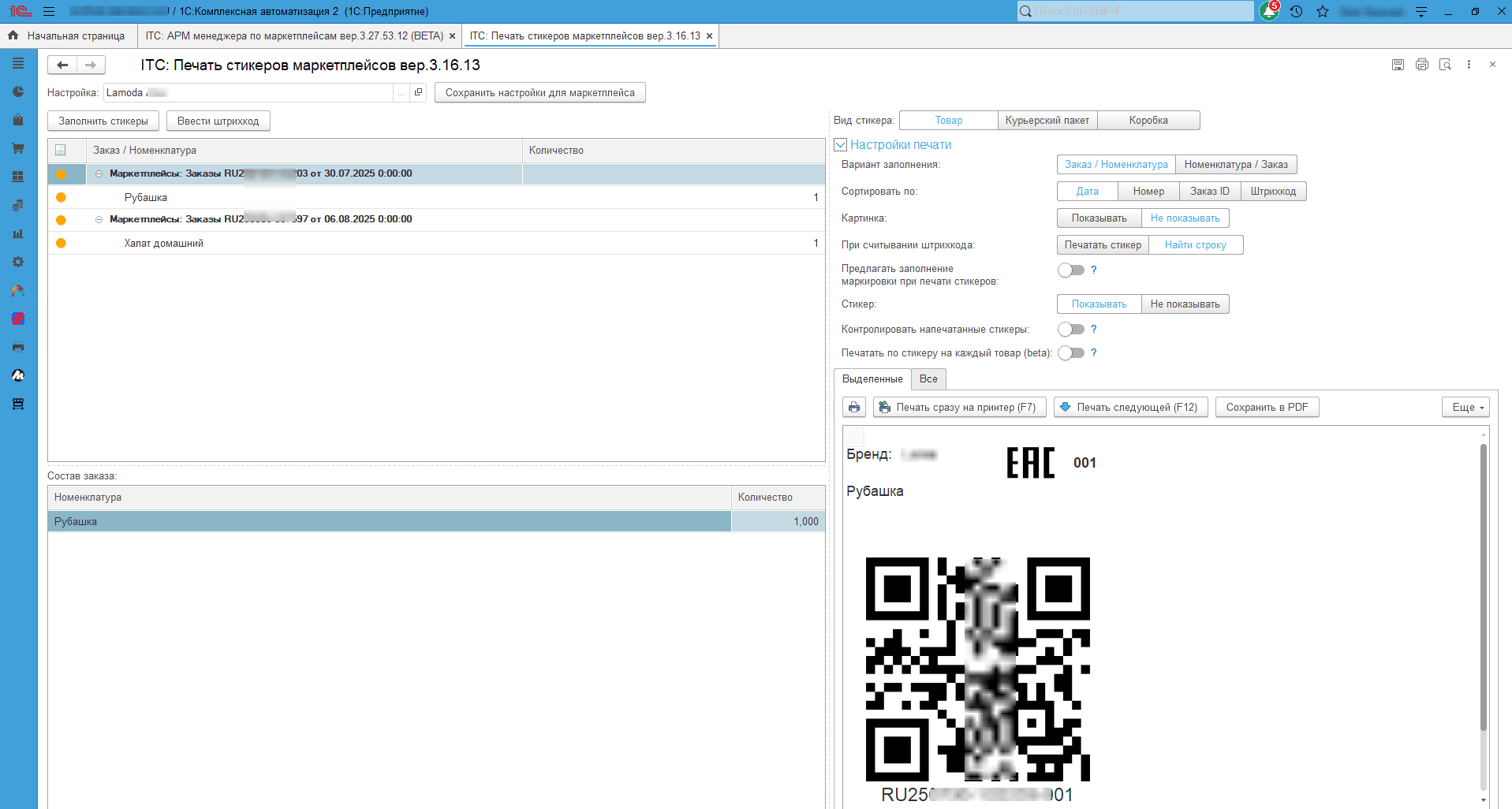Open the three-dots more menu in form header

[x=1469, y=65]
